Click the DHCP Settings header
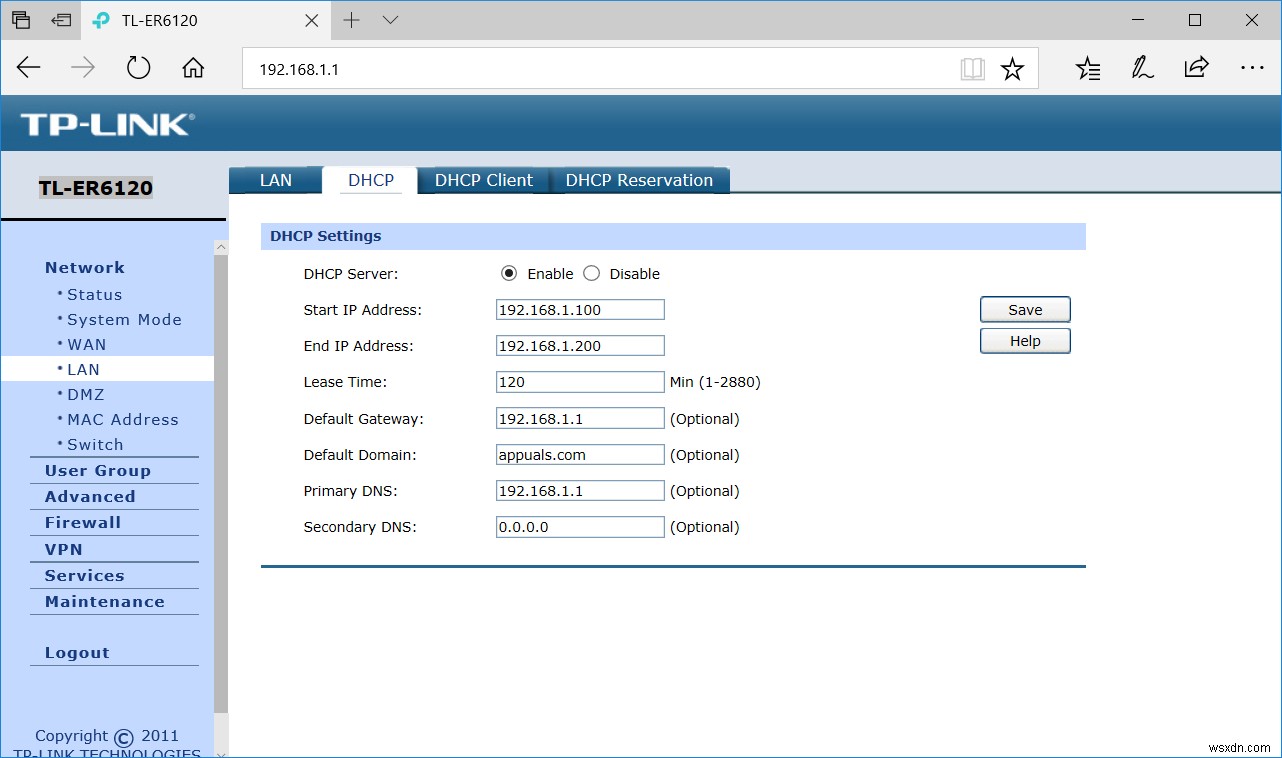 [326, 236]
